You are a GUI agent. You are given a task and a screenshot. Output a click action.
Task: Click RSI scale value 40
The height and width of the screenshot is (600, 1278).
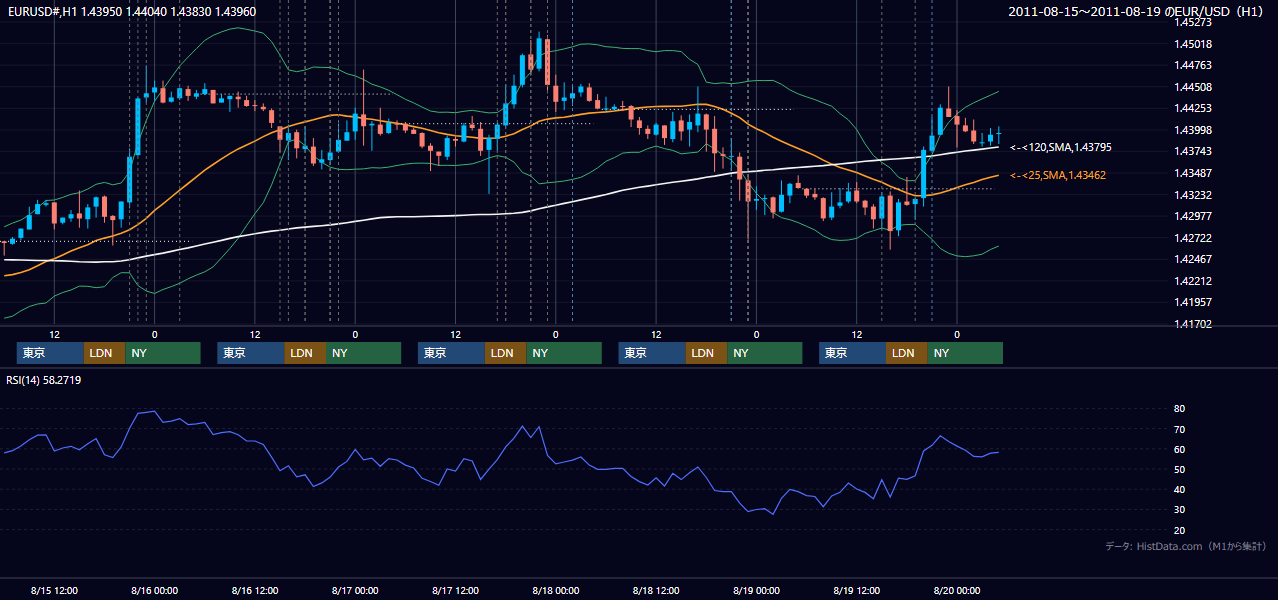pos(1180,489)
